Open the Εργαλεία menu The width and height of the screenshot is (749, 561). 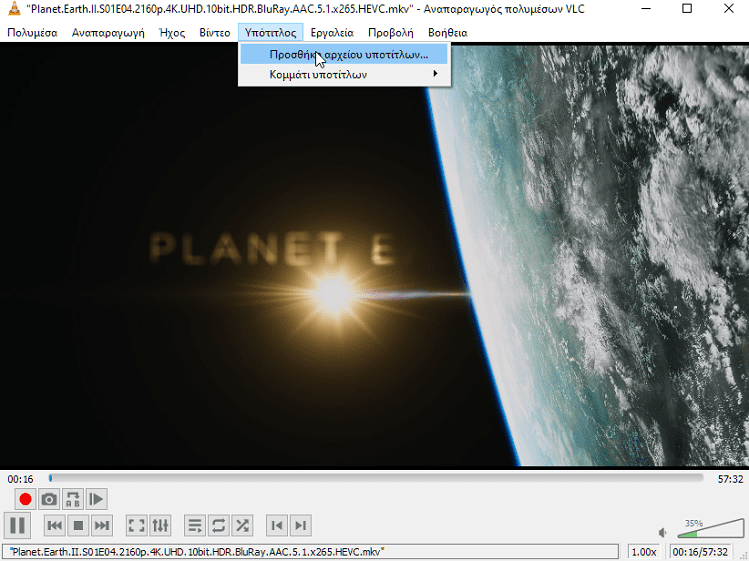click(x=332, y=32)
